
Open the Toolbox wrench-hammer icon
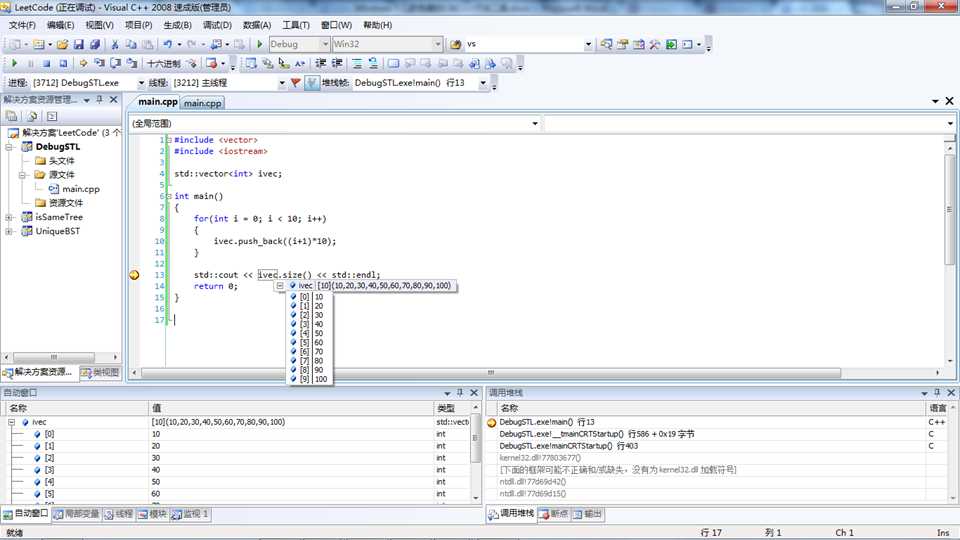(654, 44)
